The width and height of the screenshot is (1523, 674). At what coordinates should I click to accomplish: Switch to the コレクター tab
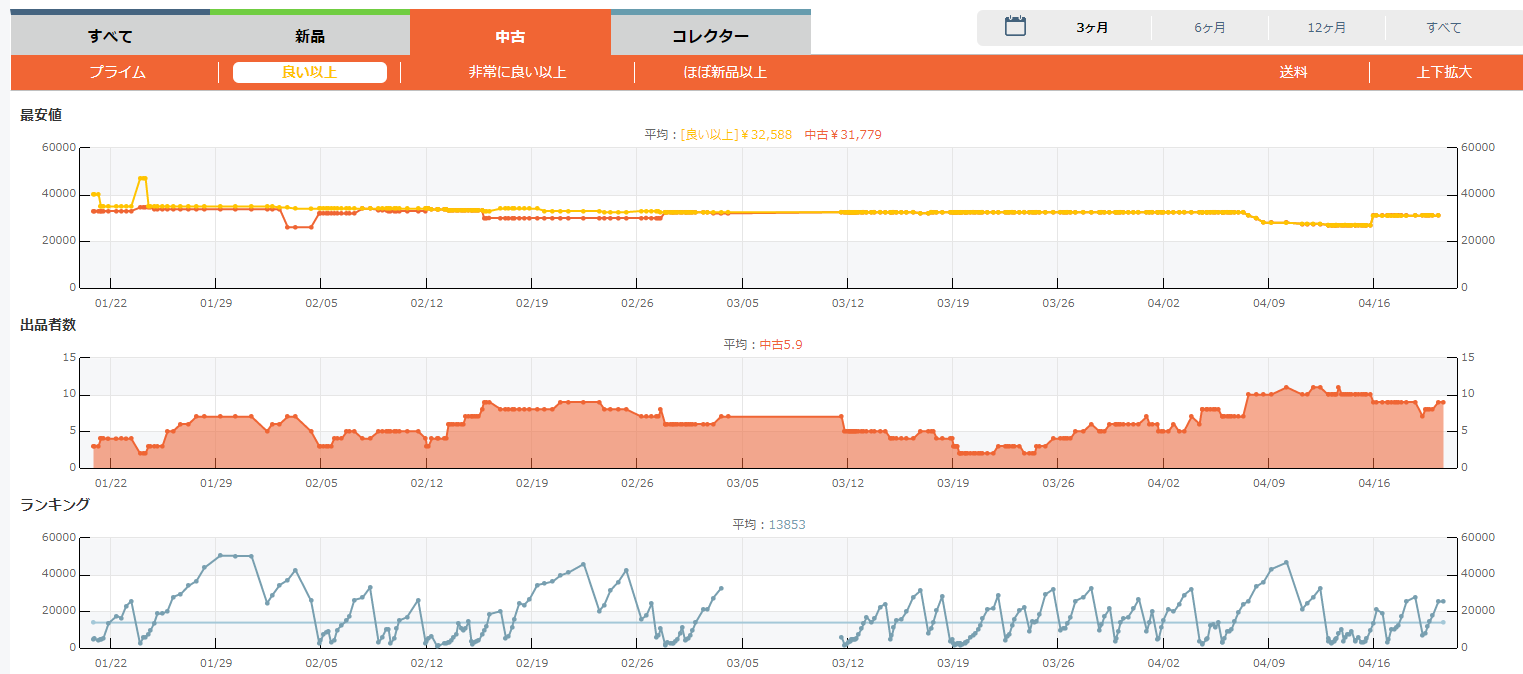[x=710, y=37]
